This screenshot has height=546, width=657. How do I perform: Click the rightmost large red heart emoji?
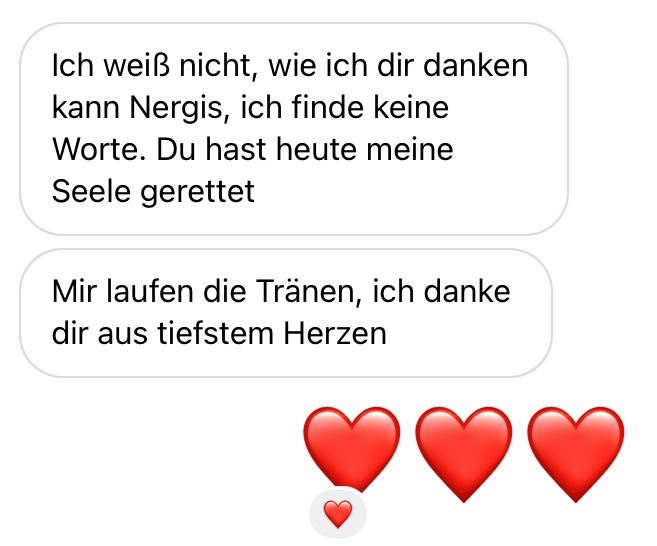[576, 454]
